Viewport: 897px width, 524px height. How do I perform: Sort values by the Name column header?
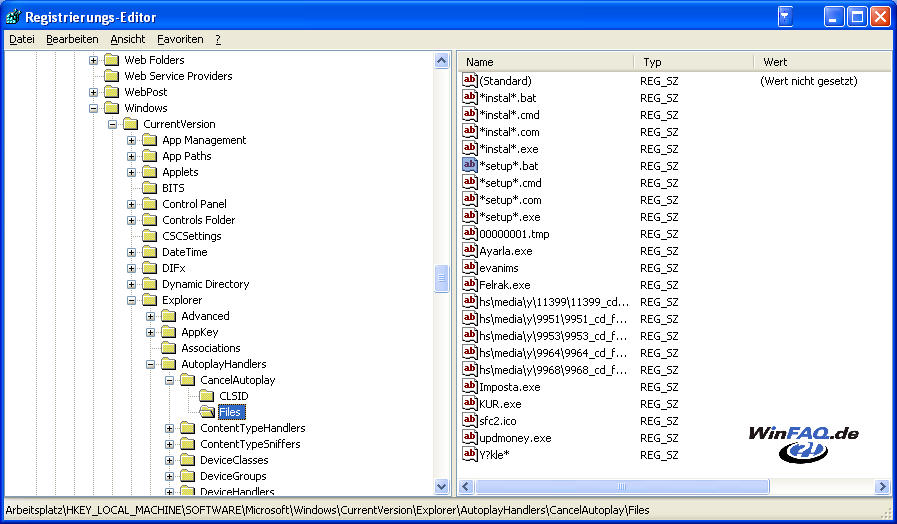click(x=545, y=62)
